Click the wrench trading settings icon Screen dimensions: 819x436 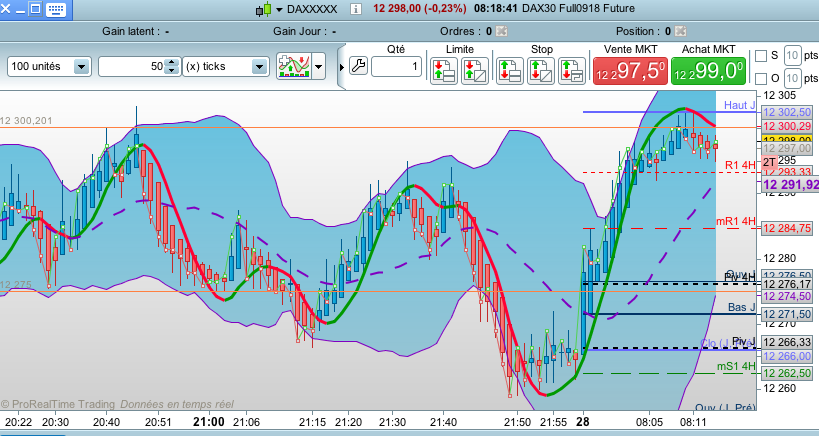click(x=357, y=67)
